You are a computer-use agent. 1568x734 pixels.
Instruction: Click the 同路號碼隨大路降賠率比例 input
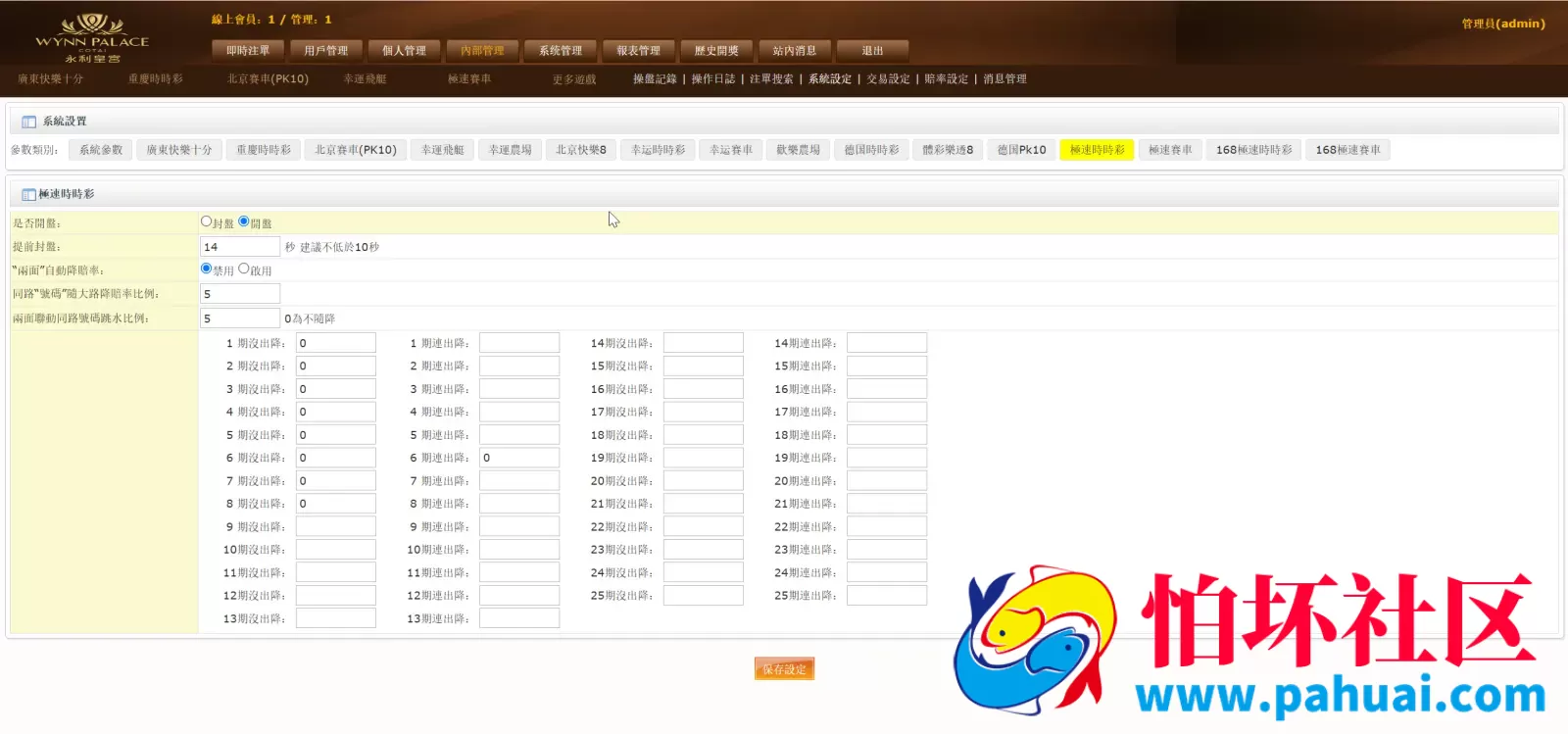click(x=240, y=294)
